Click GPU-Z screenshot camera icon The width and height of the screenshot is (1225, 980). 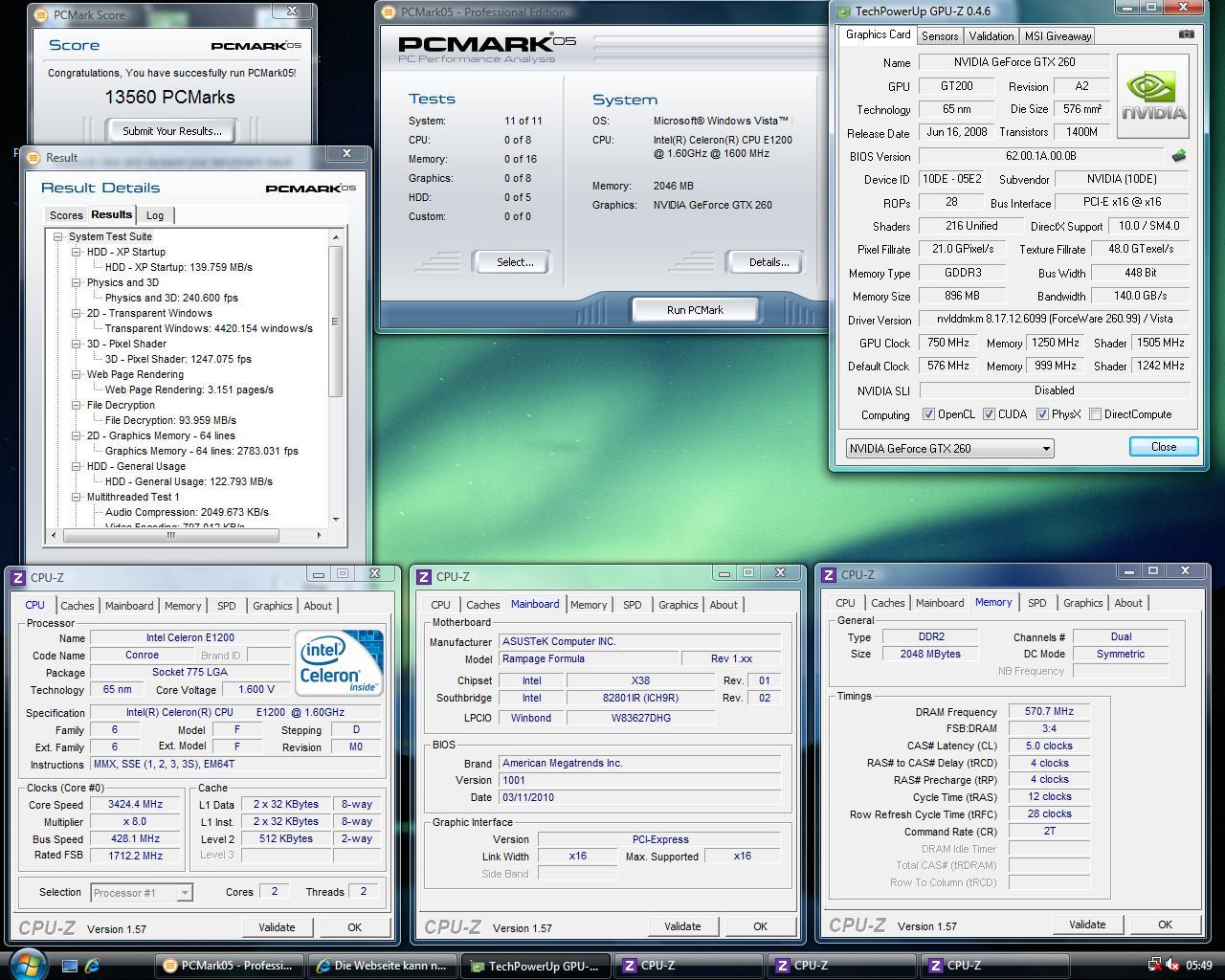coord(1186,34)
